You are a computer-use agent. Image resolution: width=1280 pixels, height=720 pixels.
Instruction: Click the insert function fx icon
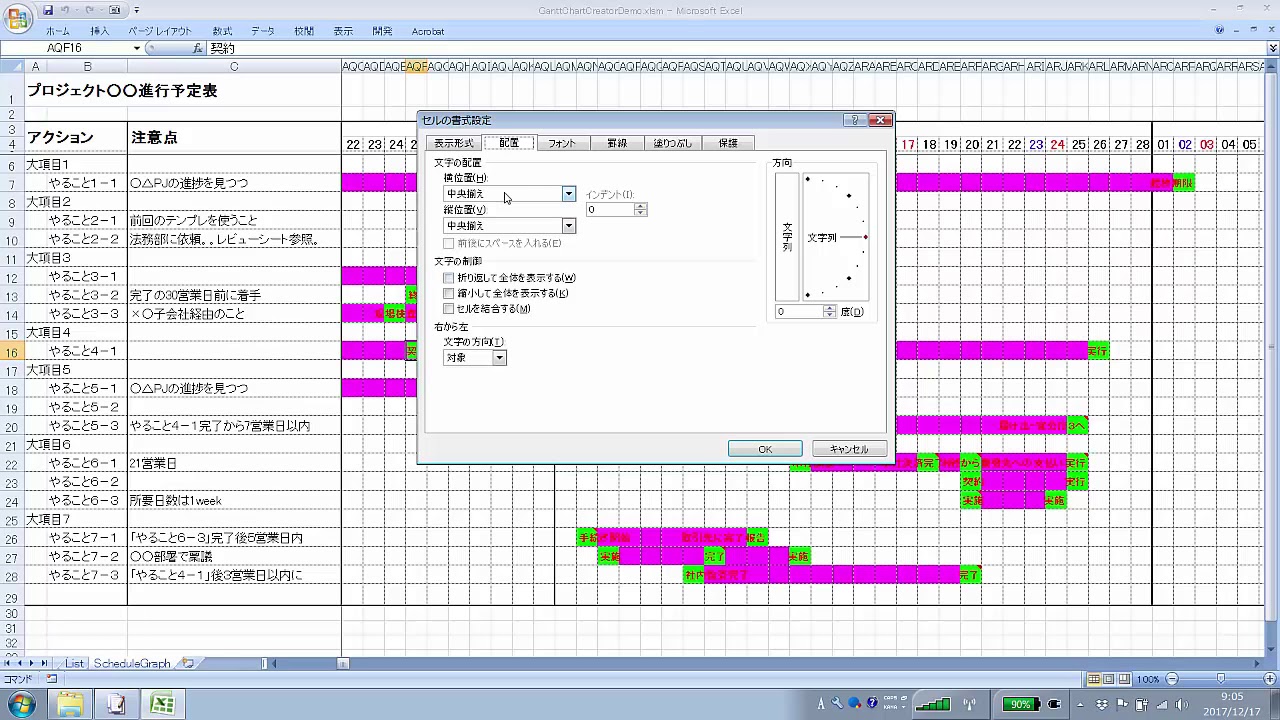click(198, 48)
